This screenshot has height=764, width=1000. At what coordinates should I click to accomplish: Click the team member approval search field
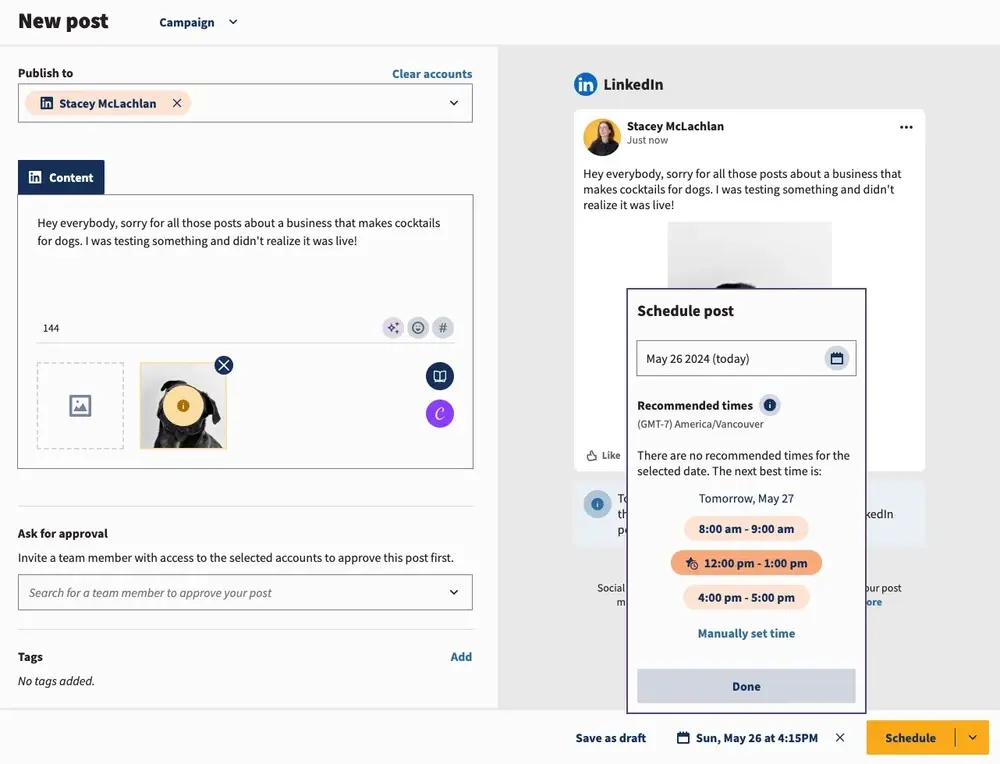coord(244,592)
